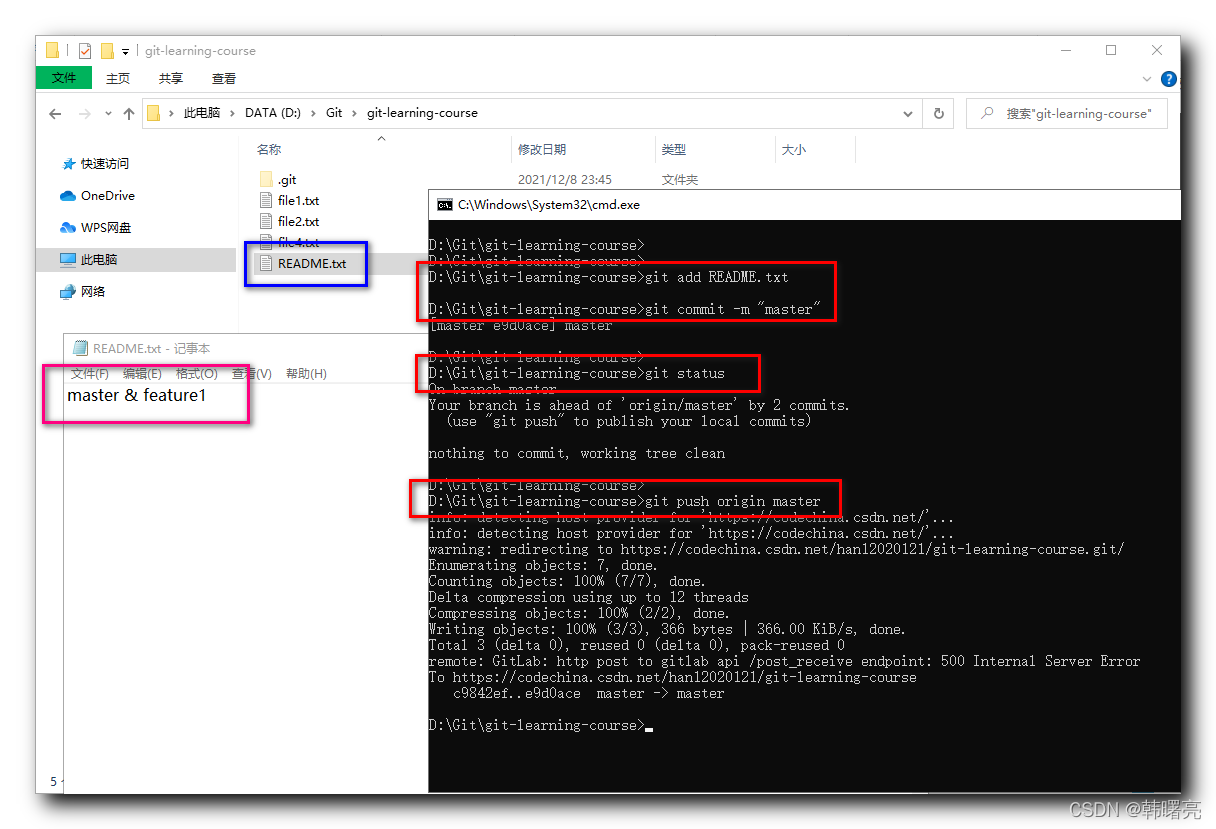Click the text 'master & feature1' in Notepad

click(x=136, y=396)
